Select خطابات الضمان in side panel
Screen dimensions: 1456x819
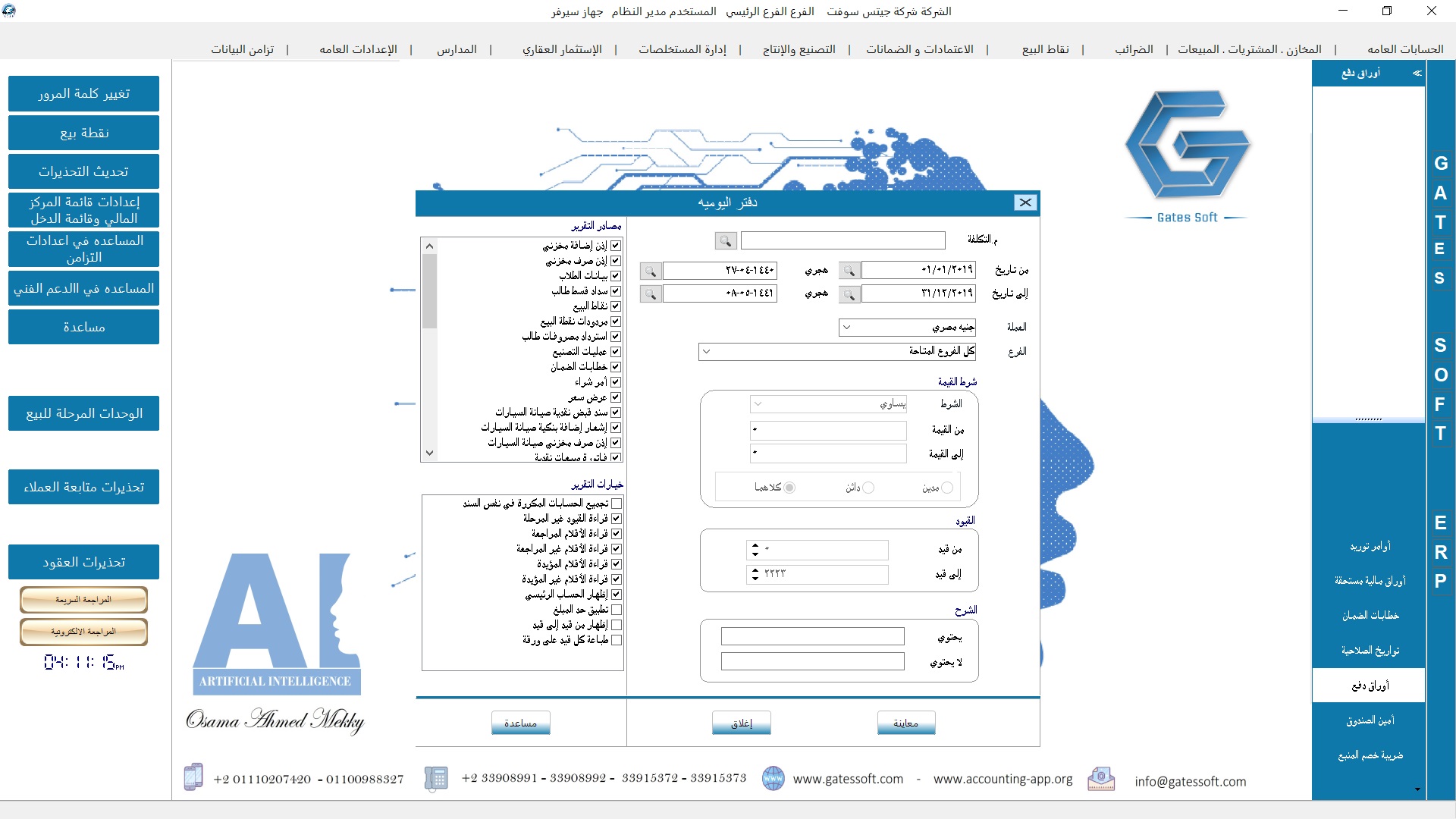pos(1369,616)
